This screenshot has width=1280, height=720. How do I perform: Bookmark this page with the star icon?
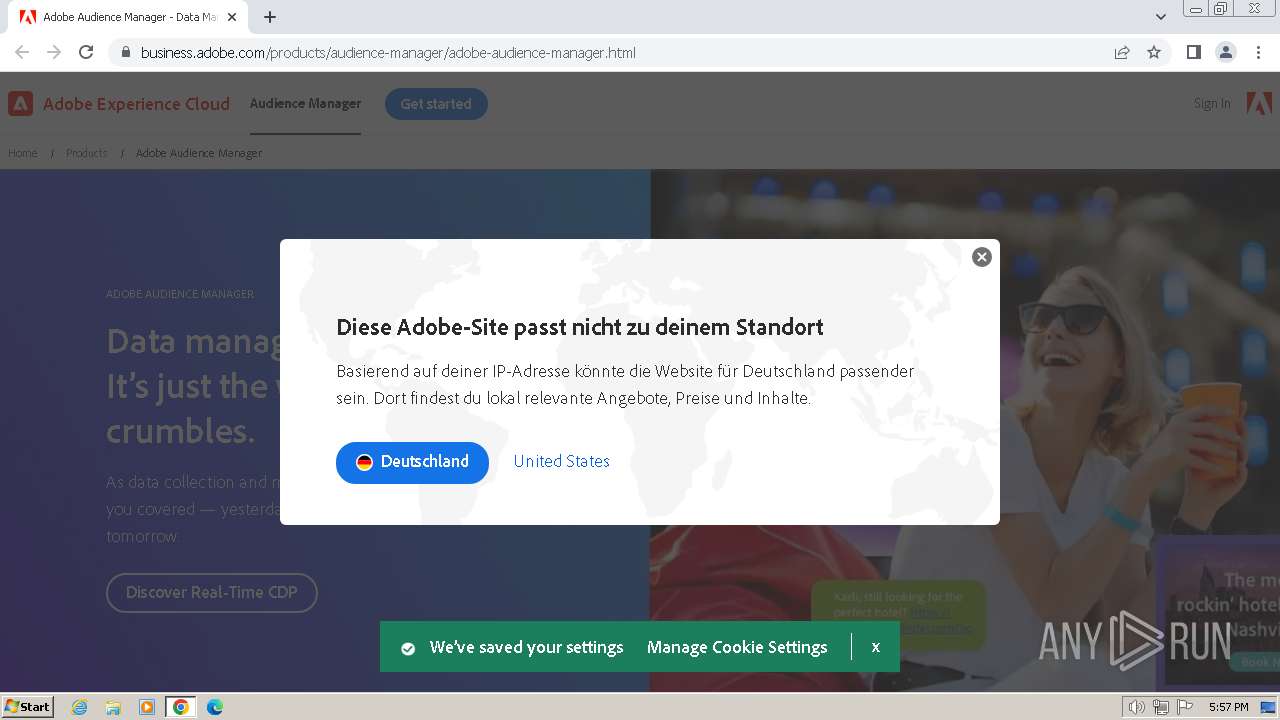click(1154, 52)
